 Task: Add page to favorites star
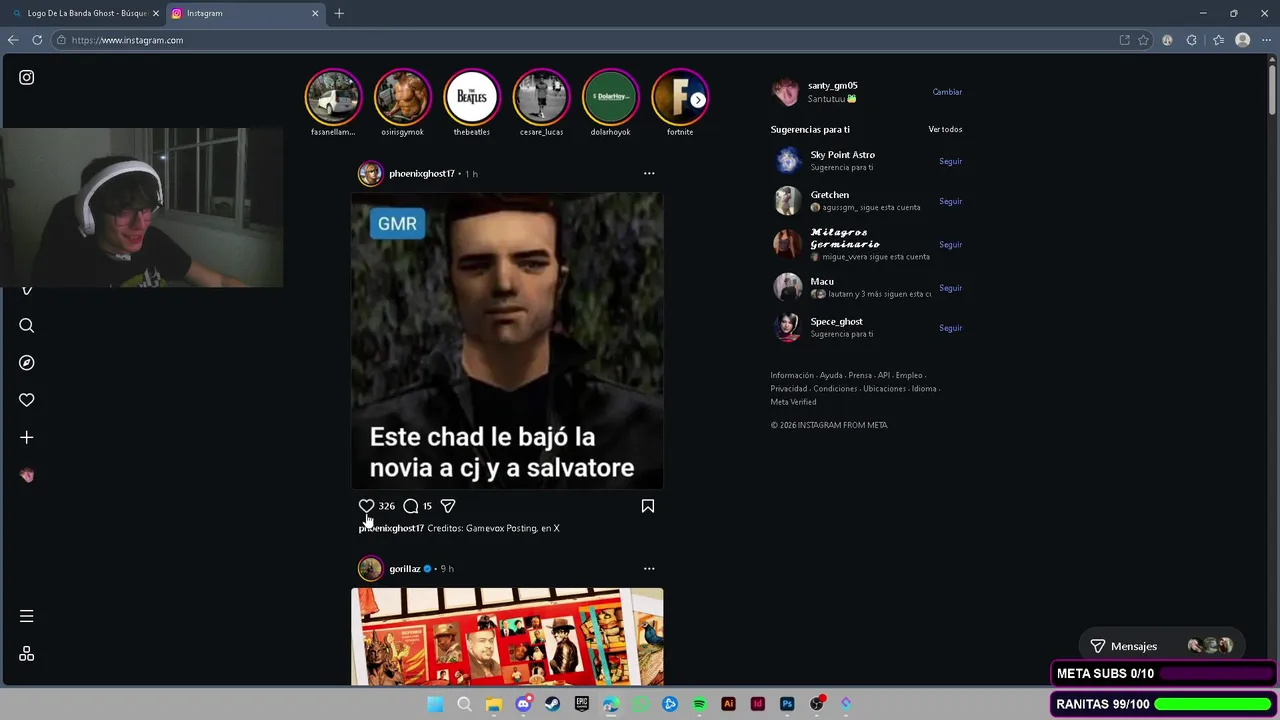click(1143, 40)
